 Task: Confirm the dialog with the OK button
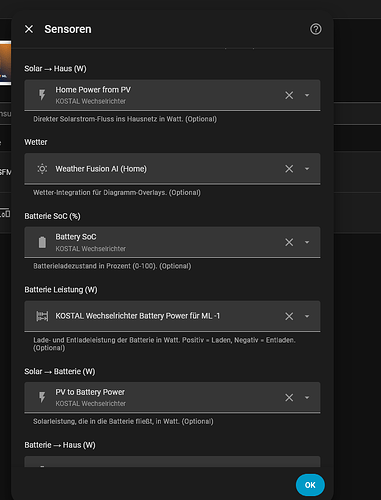tap(310, 485)
